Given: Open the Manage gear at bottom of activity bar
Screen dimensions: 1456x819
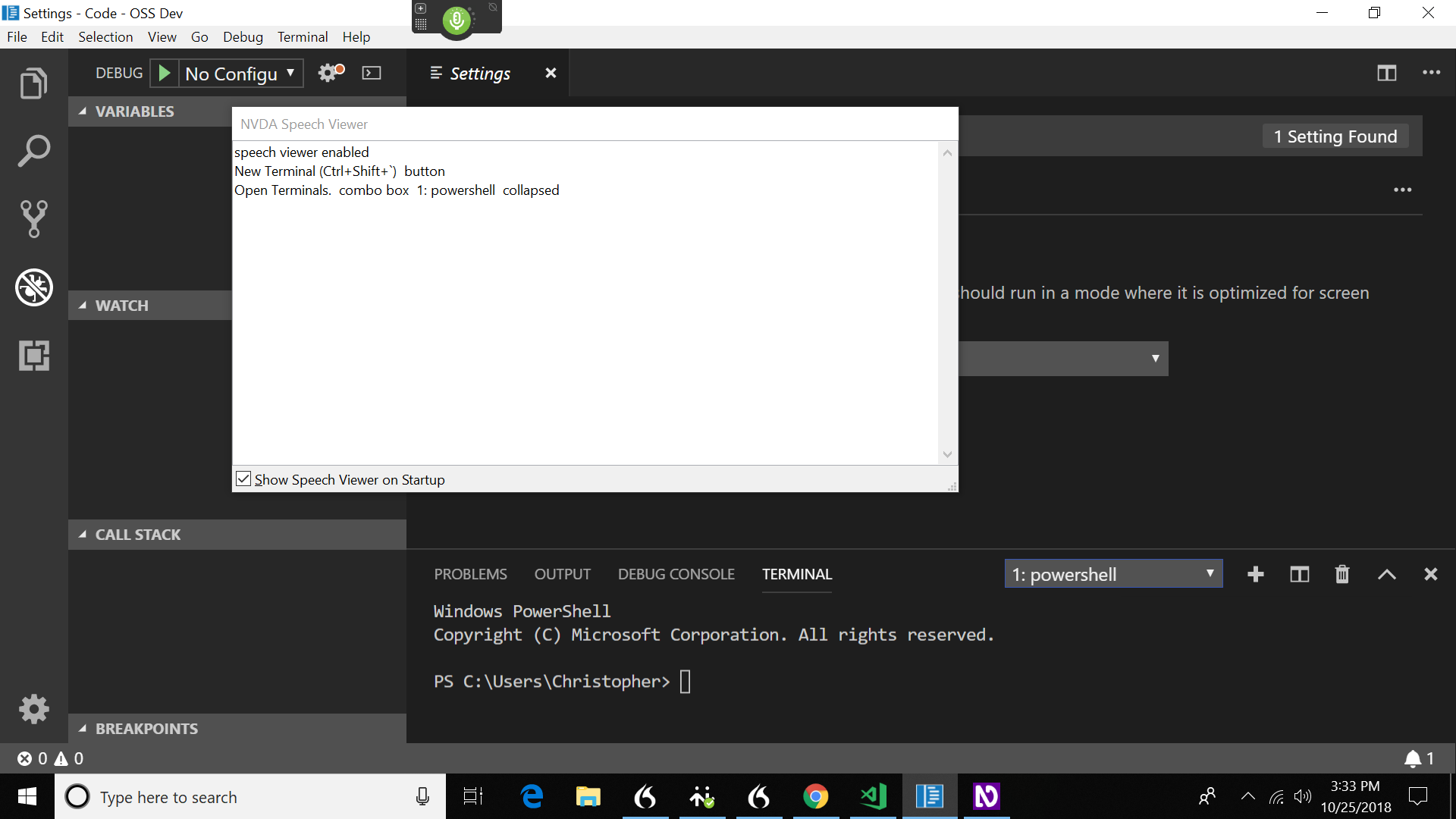Looking at the screenshot, I should pos(33,708).
